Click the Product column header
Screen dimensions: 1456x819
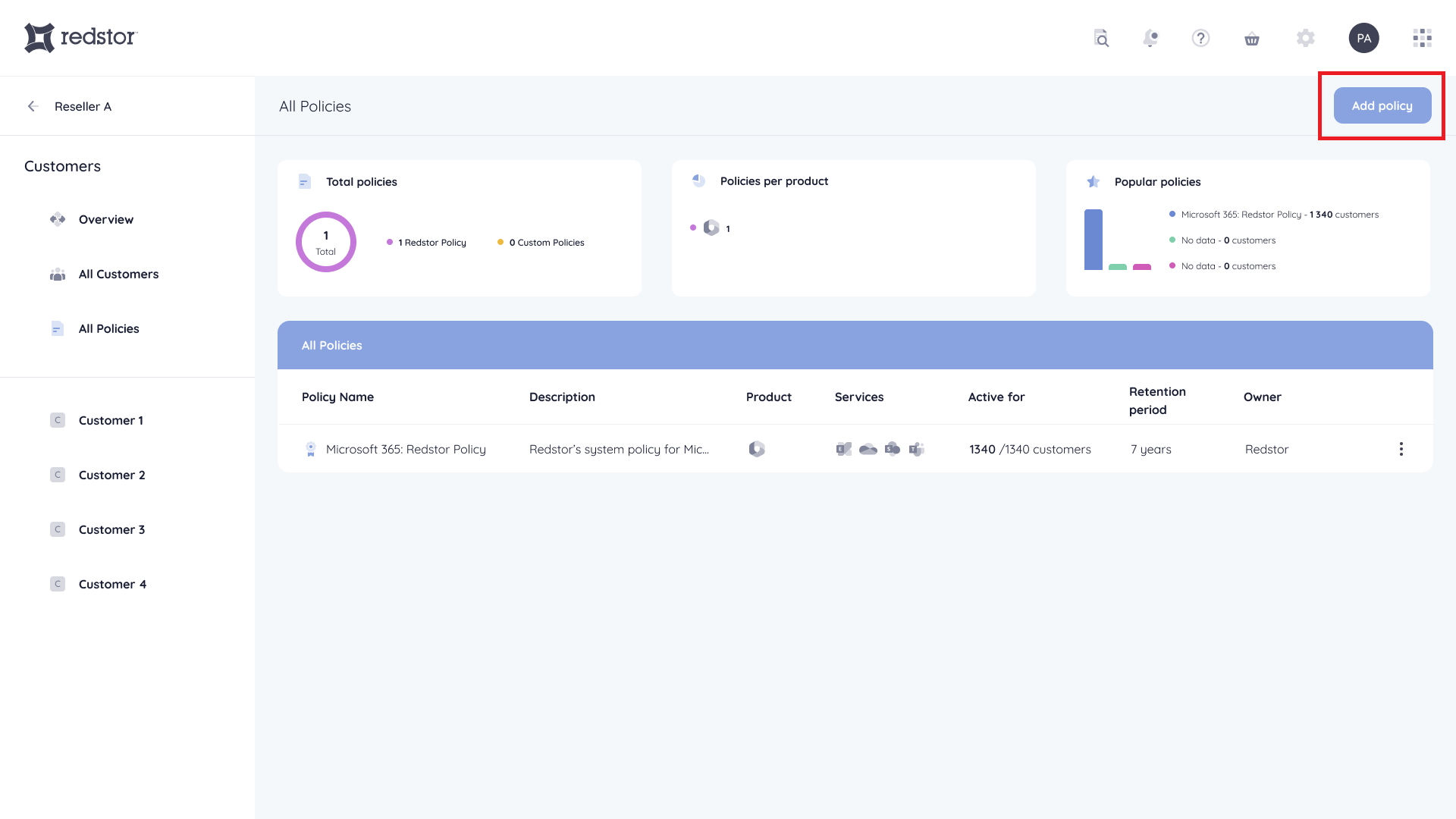(768, 397)
